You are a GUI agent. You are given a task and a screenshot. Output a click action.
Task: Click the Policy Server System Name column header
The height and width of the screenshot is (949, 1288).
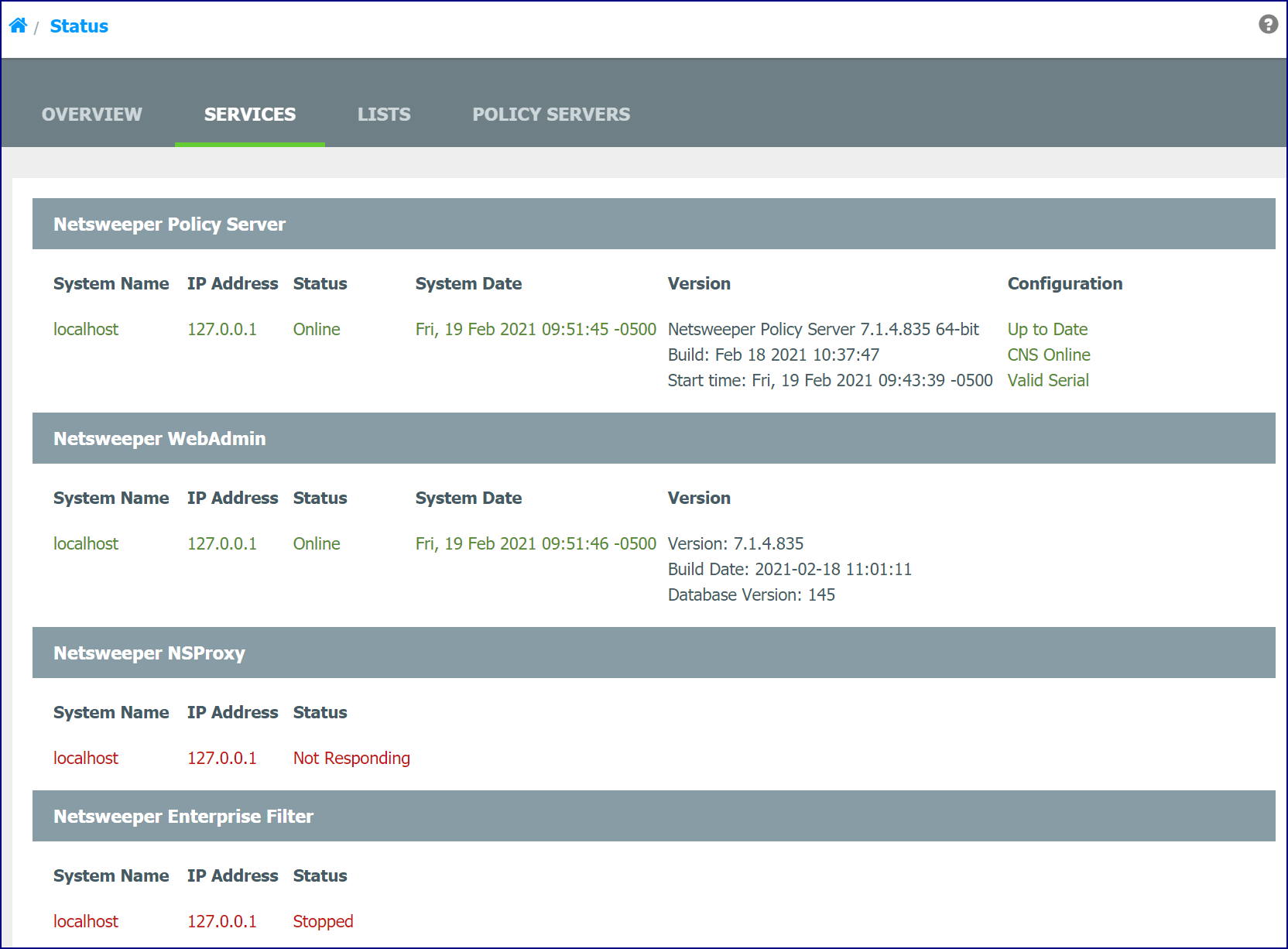coord(111,283)
